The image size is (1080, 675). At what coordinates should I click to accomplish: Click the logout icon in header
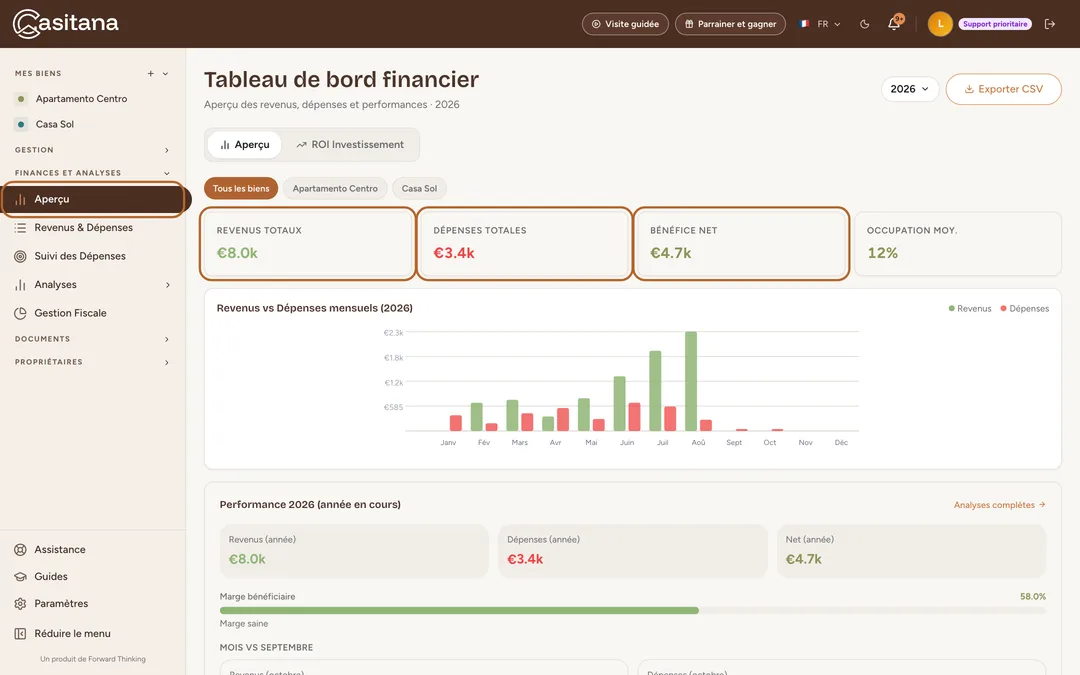tap(1050, 24)
